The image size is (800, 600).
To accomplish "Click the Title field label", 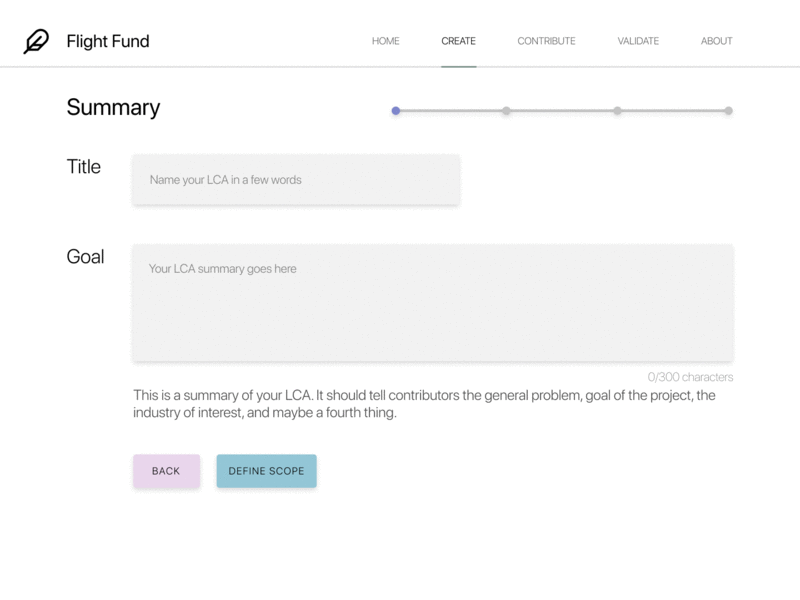I will (x=84, y=167).
